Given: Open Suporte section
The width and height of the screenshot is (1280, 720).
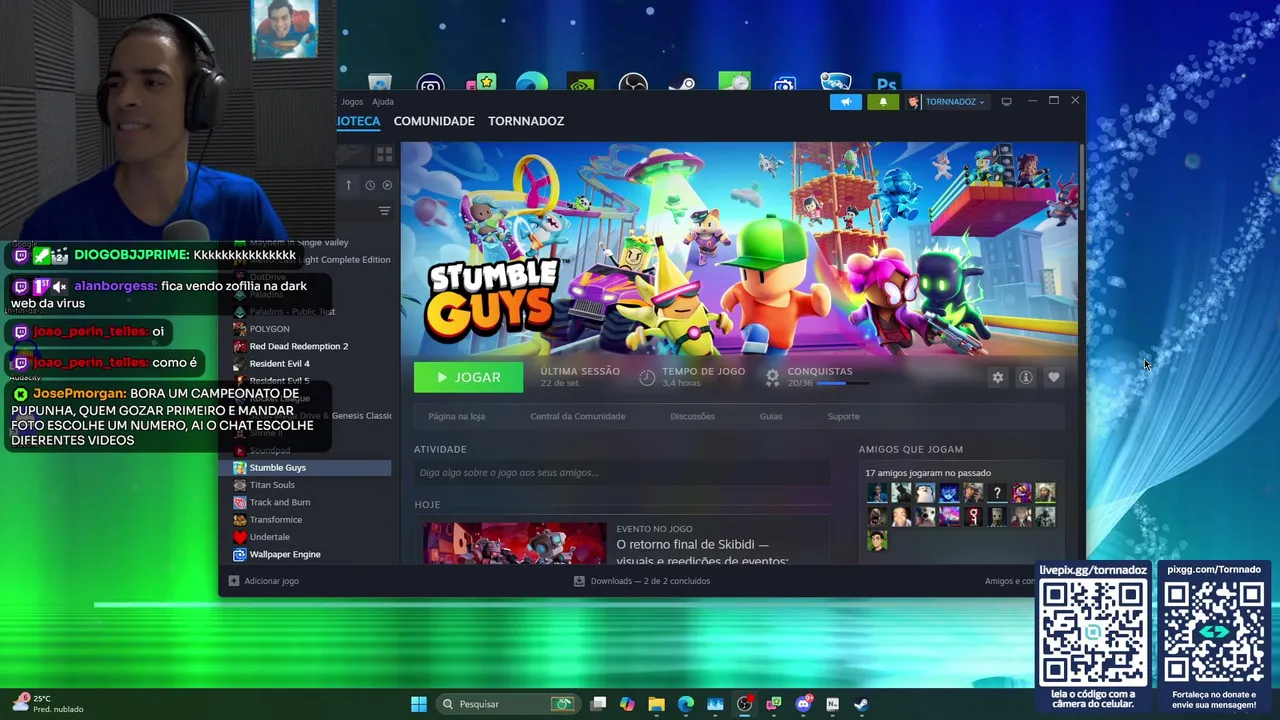Looking at the screenshot, I should [843, 416].
